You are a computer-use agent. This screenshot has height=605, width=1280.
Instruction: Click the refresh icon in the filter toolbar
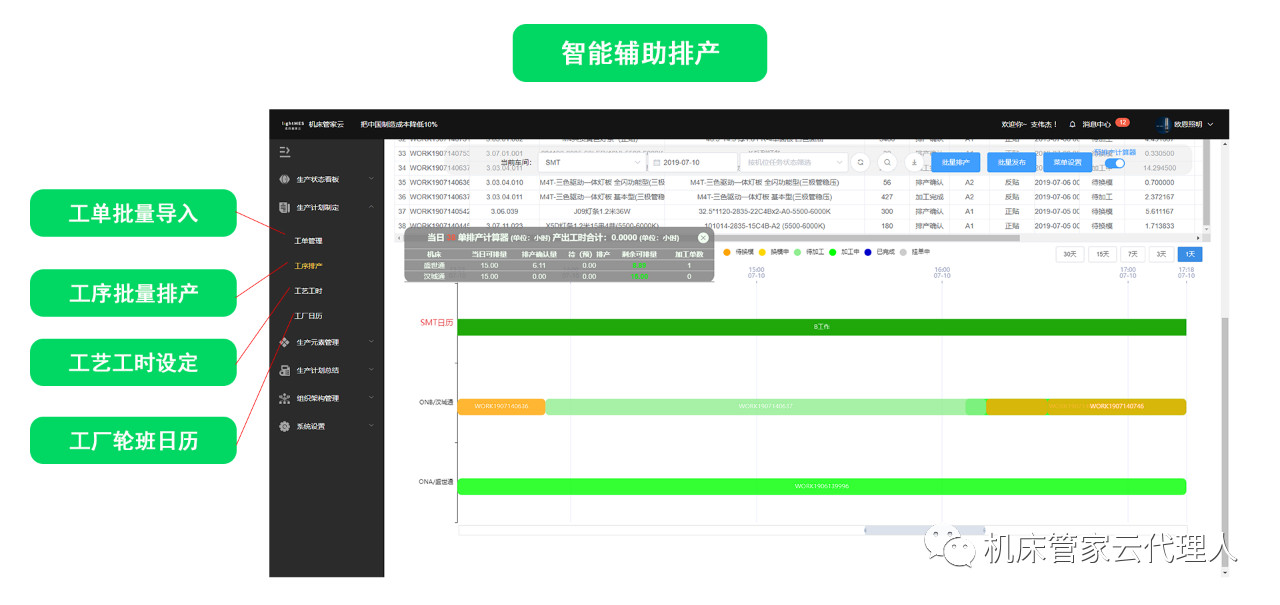(860, 162)
